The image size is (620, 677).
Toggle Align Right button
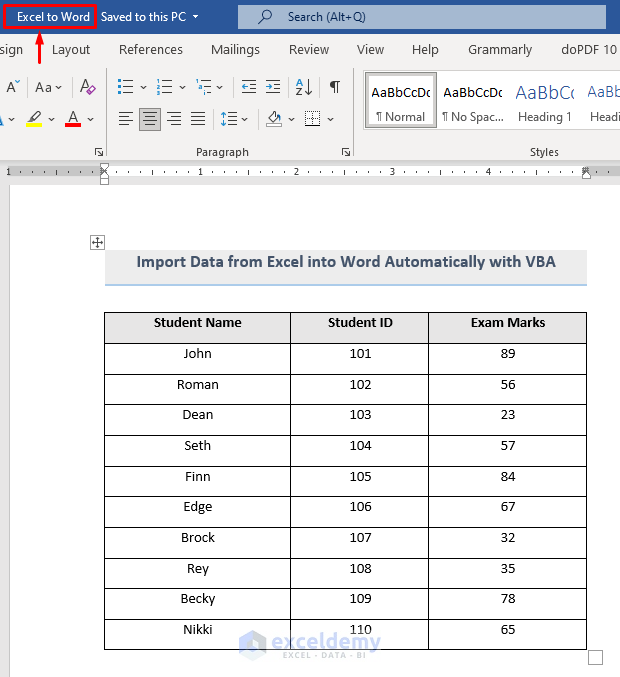point(174,119)
